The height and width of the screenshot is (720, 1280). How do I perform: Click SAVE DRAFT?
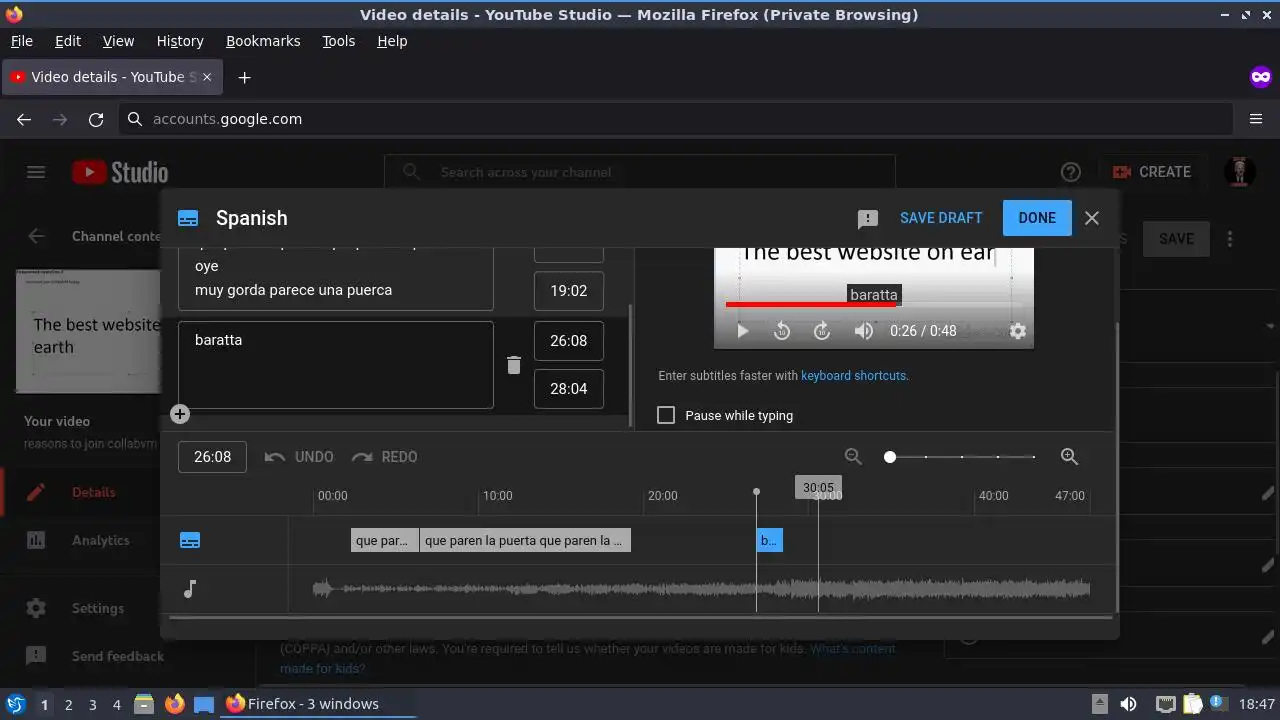[941, 218]
